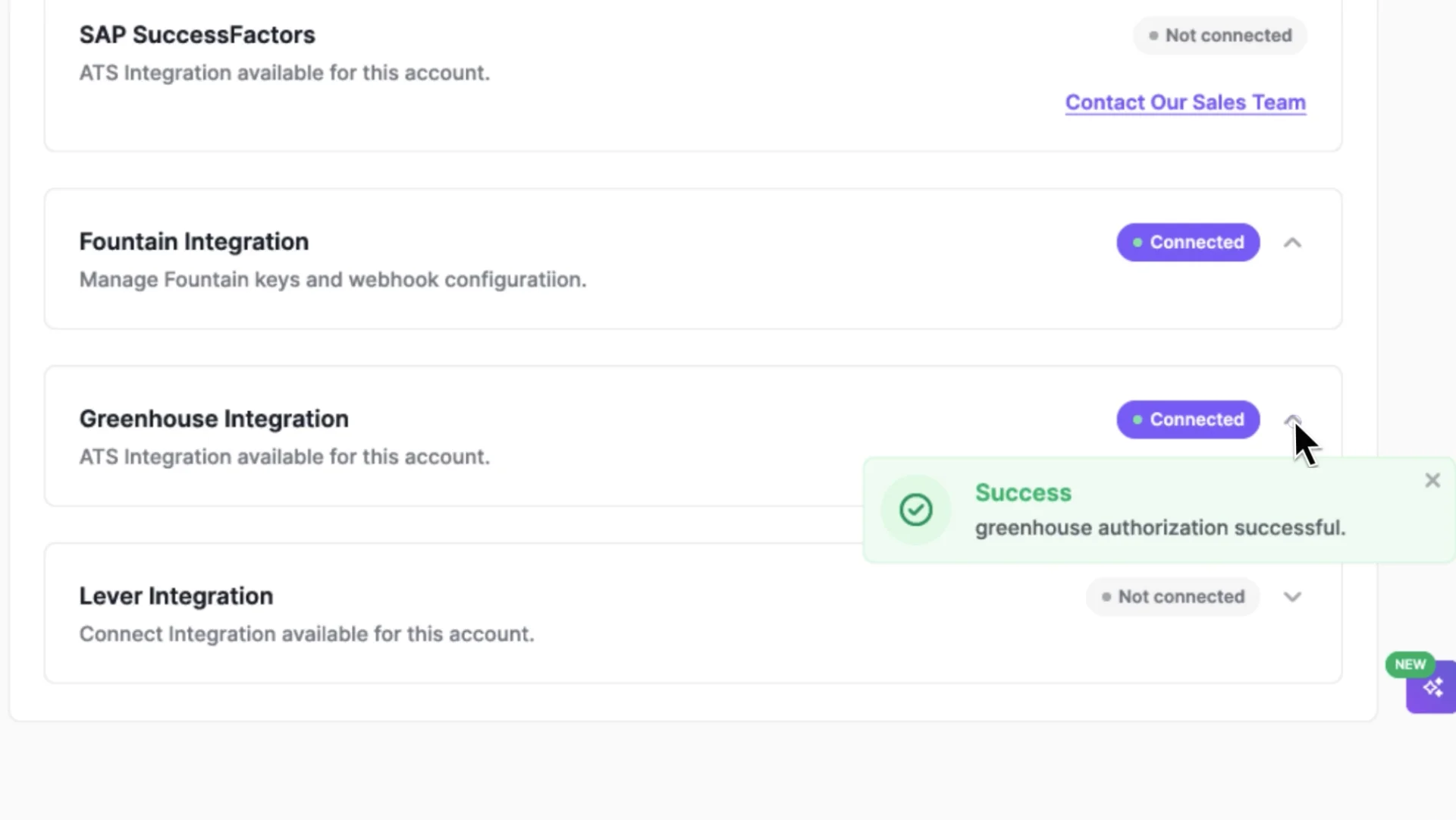The width and height of the screenshot is (1456, 820).
Task: Click the green Success title in notification
Action: (x=1023, y=493)
